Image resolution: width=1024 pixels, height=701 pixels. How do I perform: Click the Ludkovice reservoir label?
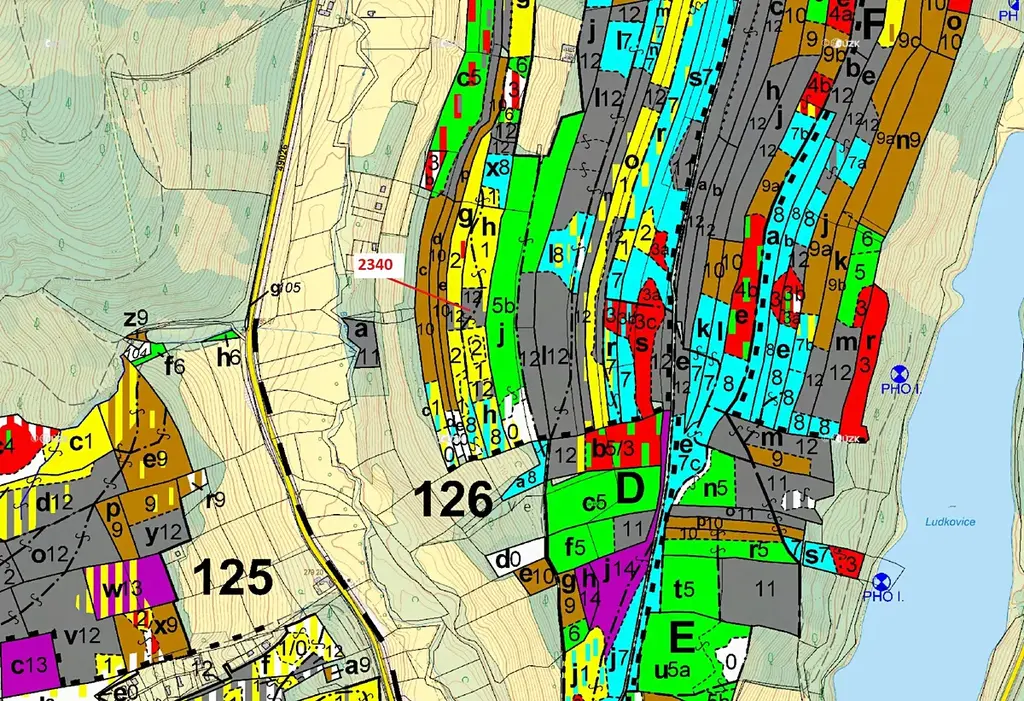tap(950, 522)
